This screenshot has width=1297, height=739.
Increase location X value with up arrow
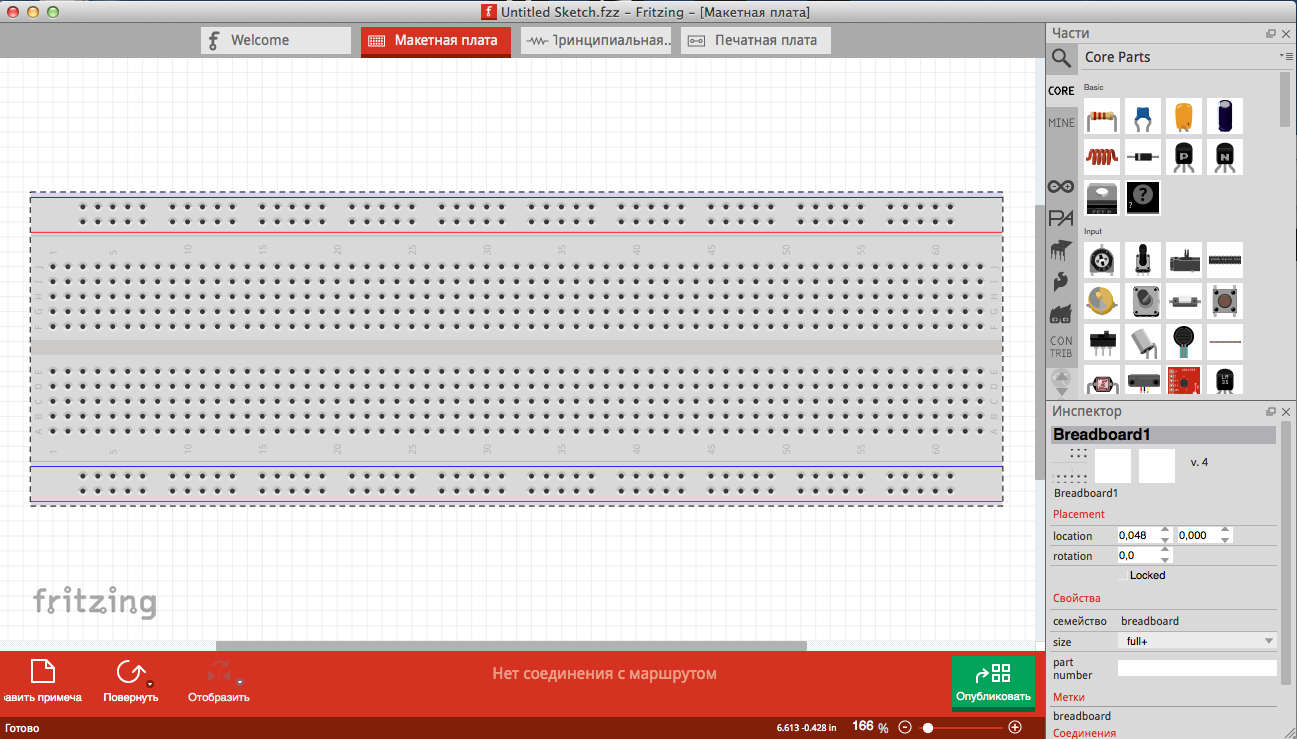point(1165,531)
